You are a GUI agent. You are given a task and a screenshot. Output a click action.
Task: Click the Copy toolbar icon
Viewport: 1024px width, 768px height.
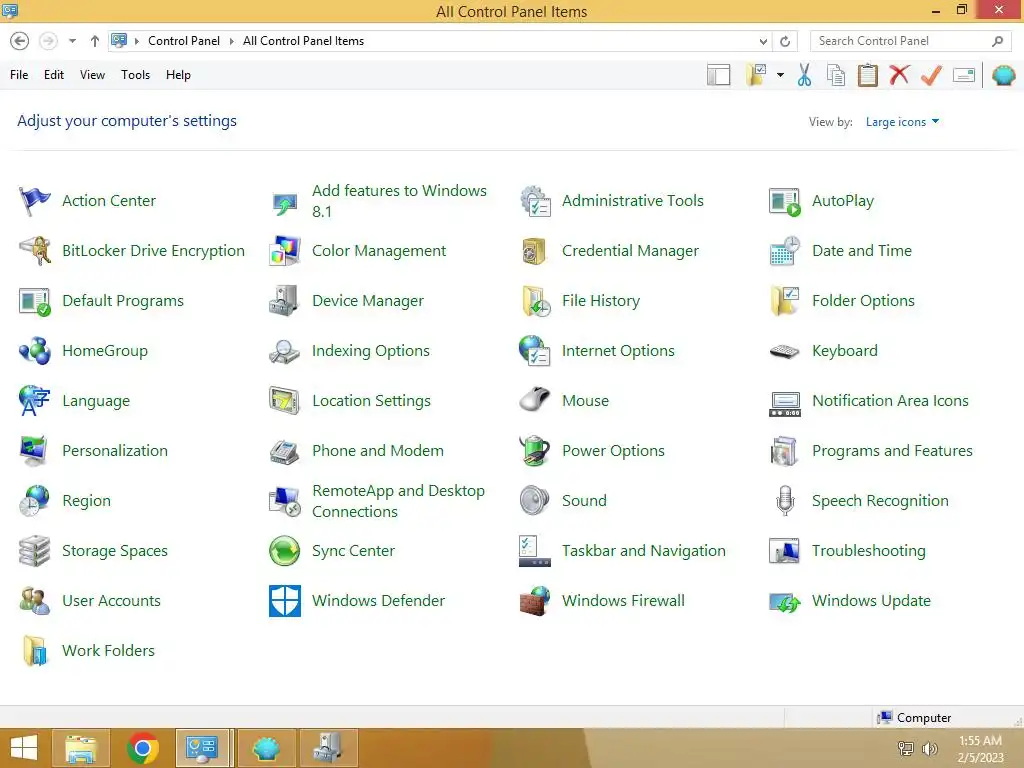836,75
